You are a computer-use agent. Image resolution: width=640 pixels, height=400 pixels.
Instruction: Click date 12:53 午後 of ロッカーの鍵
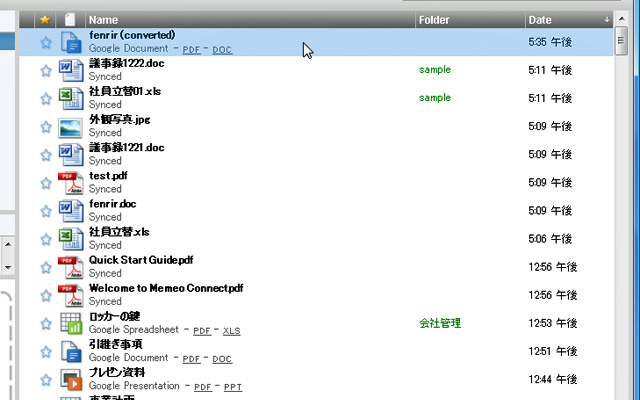point(553,323)
